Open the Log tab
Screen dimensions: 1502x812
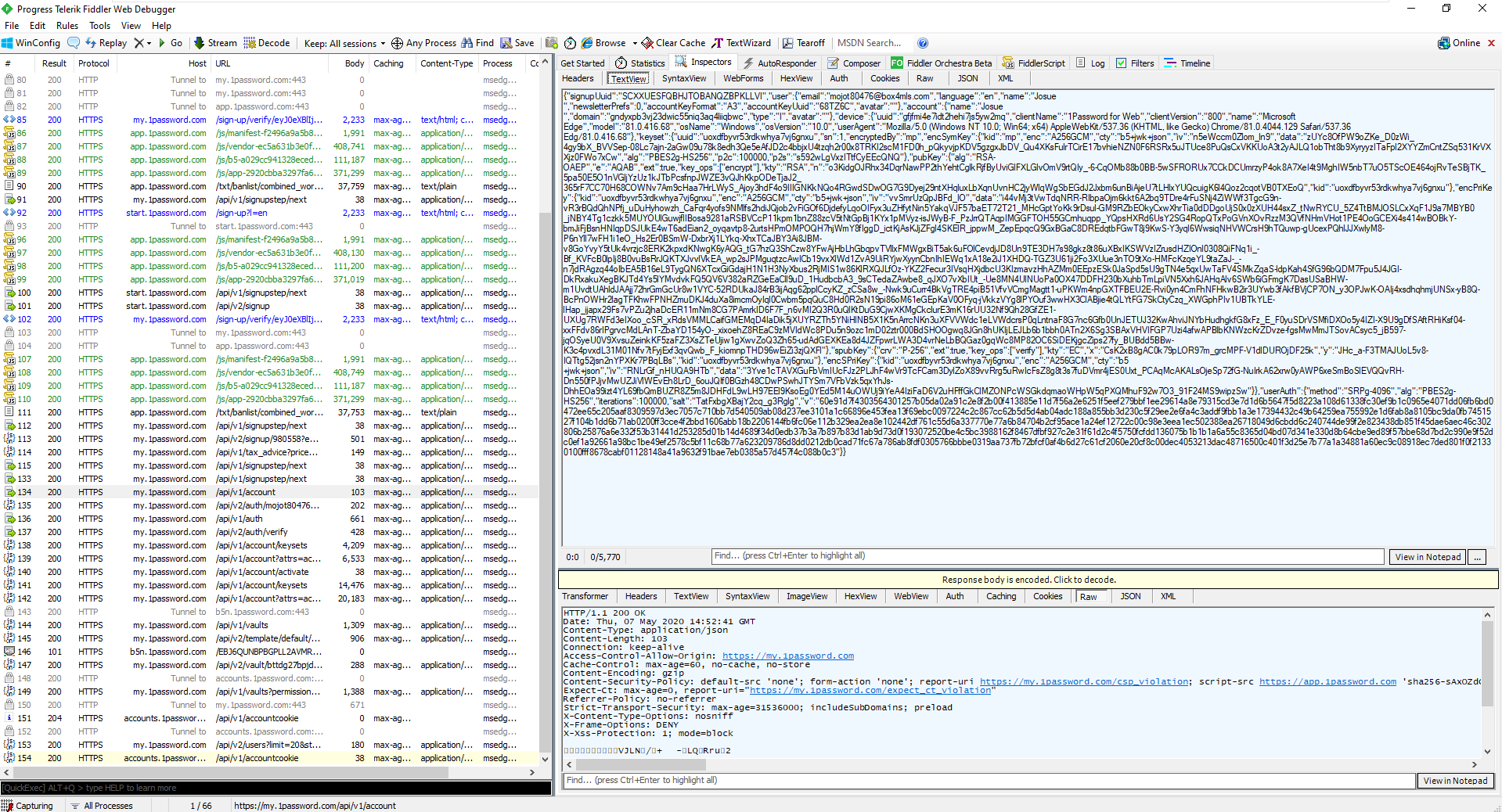(x=1090, y=63)
